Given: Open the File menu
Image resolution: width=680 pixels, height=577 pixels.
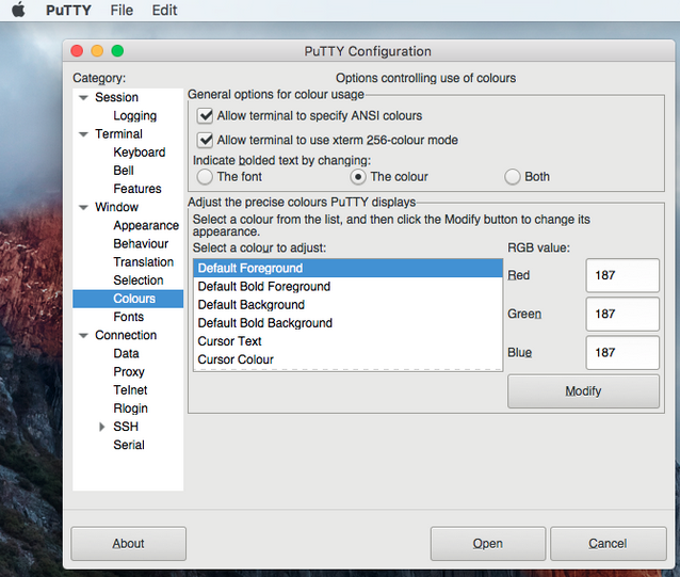Looking at the screenshot, I should click(121, 10).
